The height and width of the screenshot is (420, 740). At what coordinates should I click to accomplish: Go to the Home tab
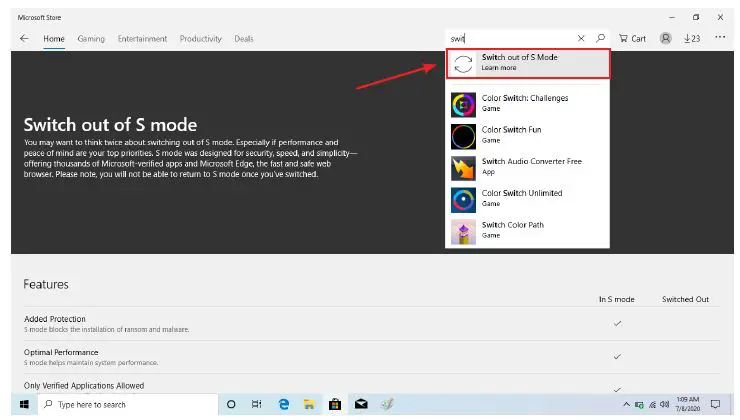tap(54, 39)
